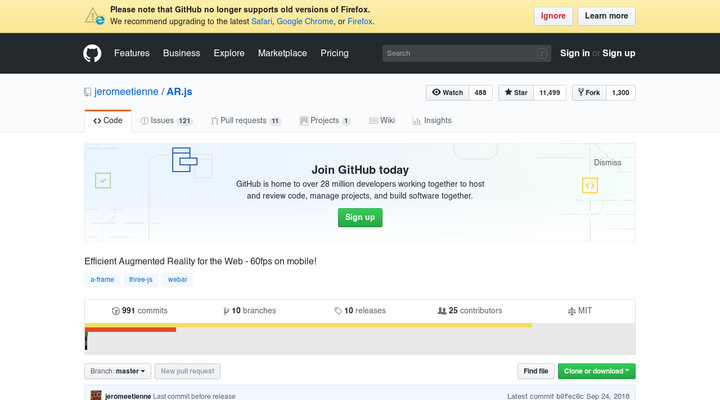
Task: Click jeromeetienne's avatar in the latest commit row
Action: [96, 395]
